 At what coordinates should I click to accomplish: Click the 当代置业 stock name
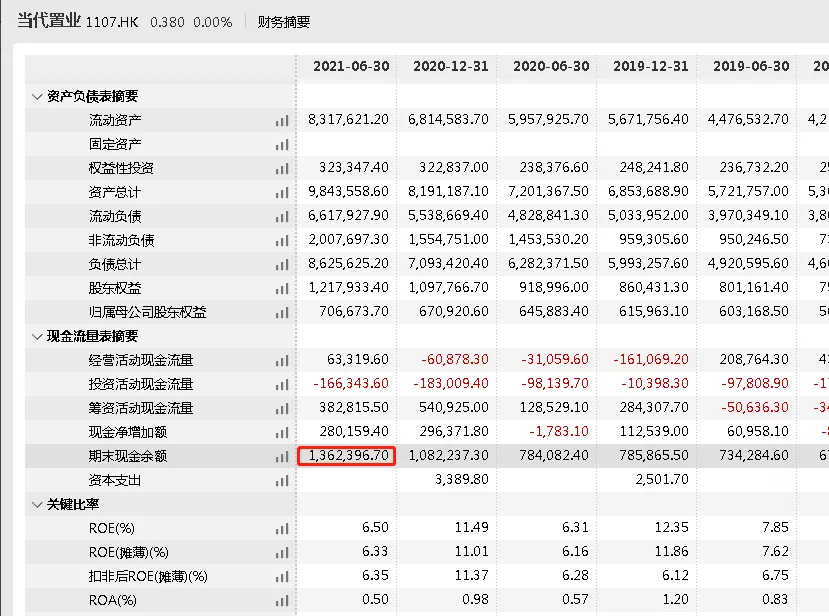pyautogui.click(x=47, y=21)
